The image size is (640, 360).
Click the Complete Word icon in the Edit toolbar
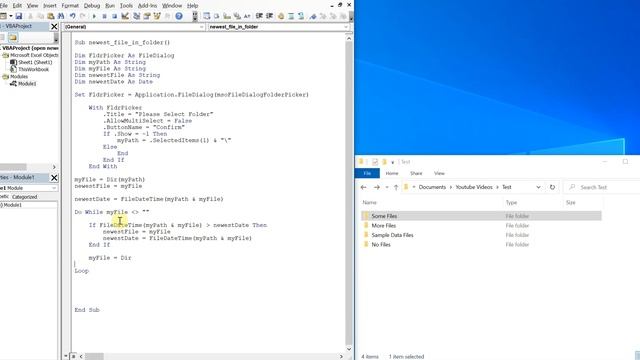click(247, 16)
